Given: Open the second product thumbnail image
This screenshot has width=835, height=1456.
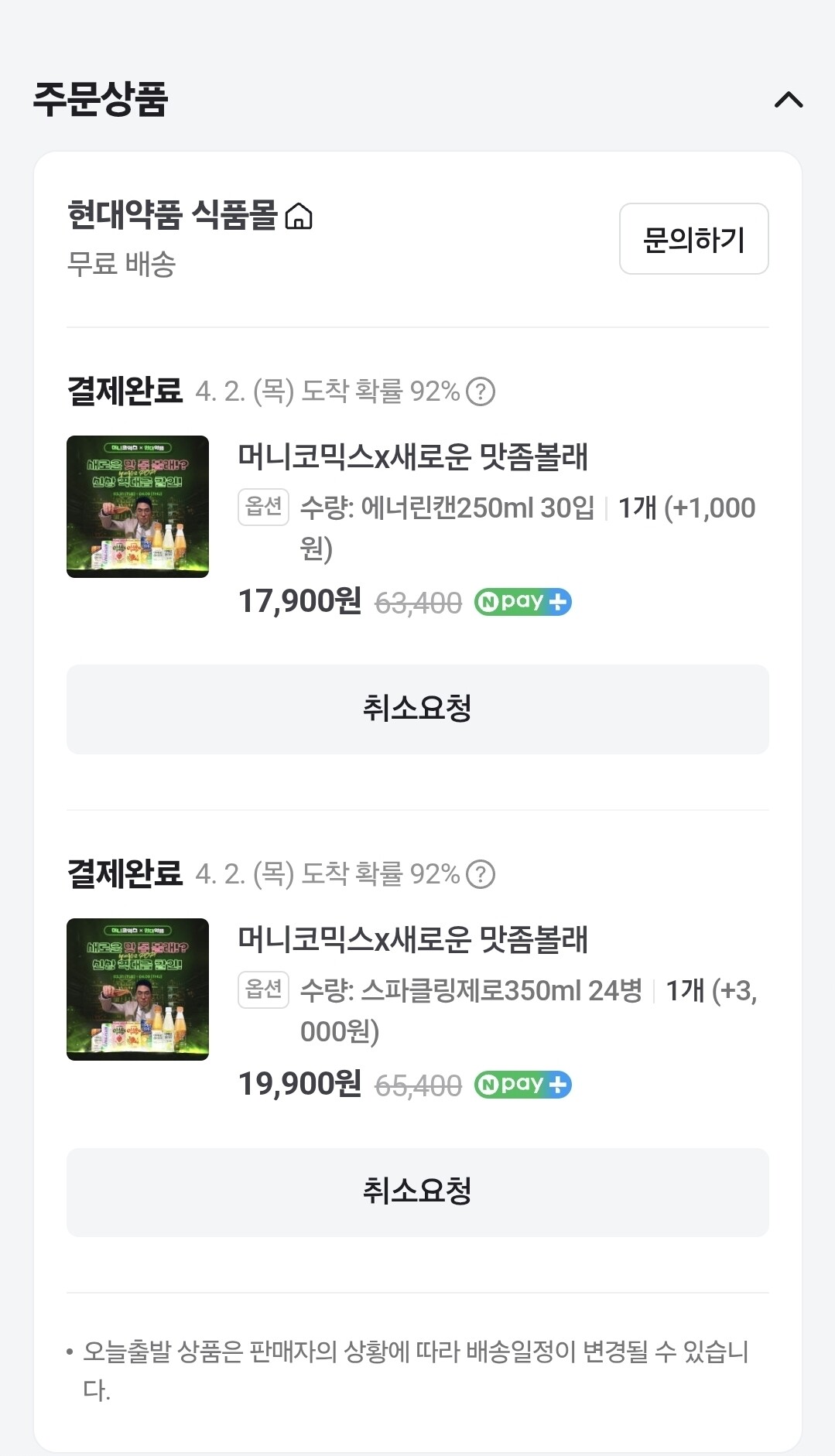Looking at the screenshot, I should tap(138, 989).
